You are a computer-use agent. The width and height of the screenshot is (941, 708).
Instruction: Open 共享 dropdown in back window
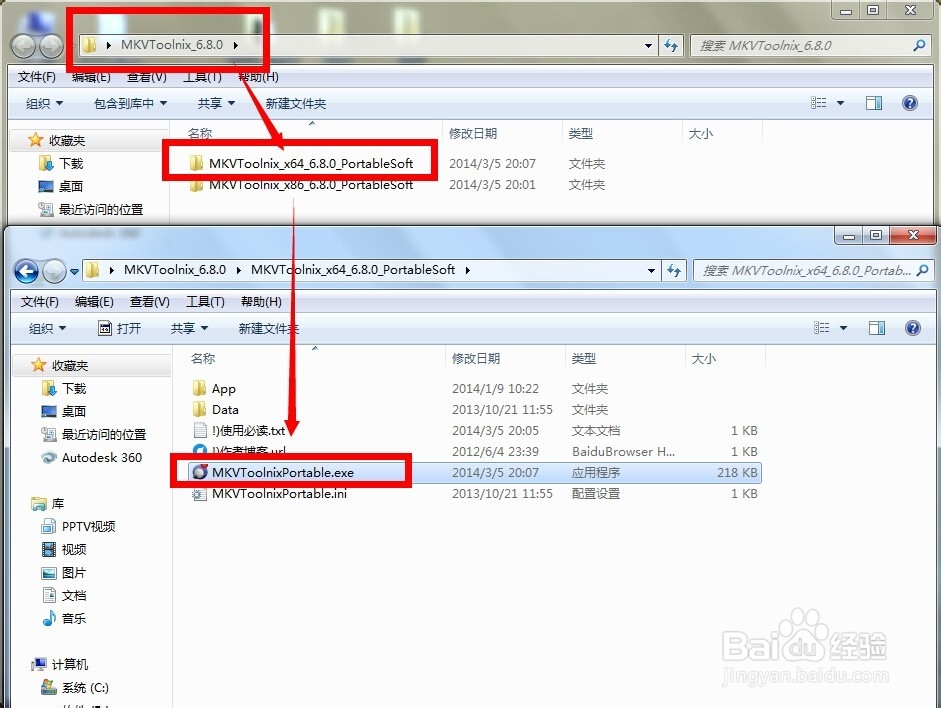(216, 103)
